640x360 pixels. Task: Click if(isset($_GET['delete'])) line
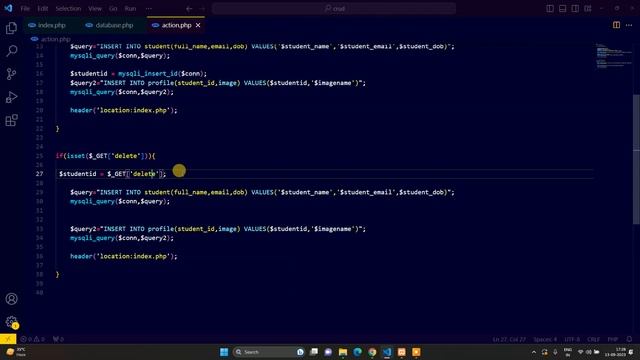(105, 156)
